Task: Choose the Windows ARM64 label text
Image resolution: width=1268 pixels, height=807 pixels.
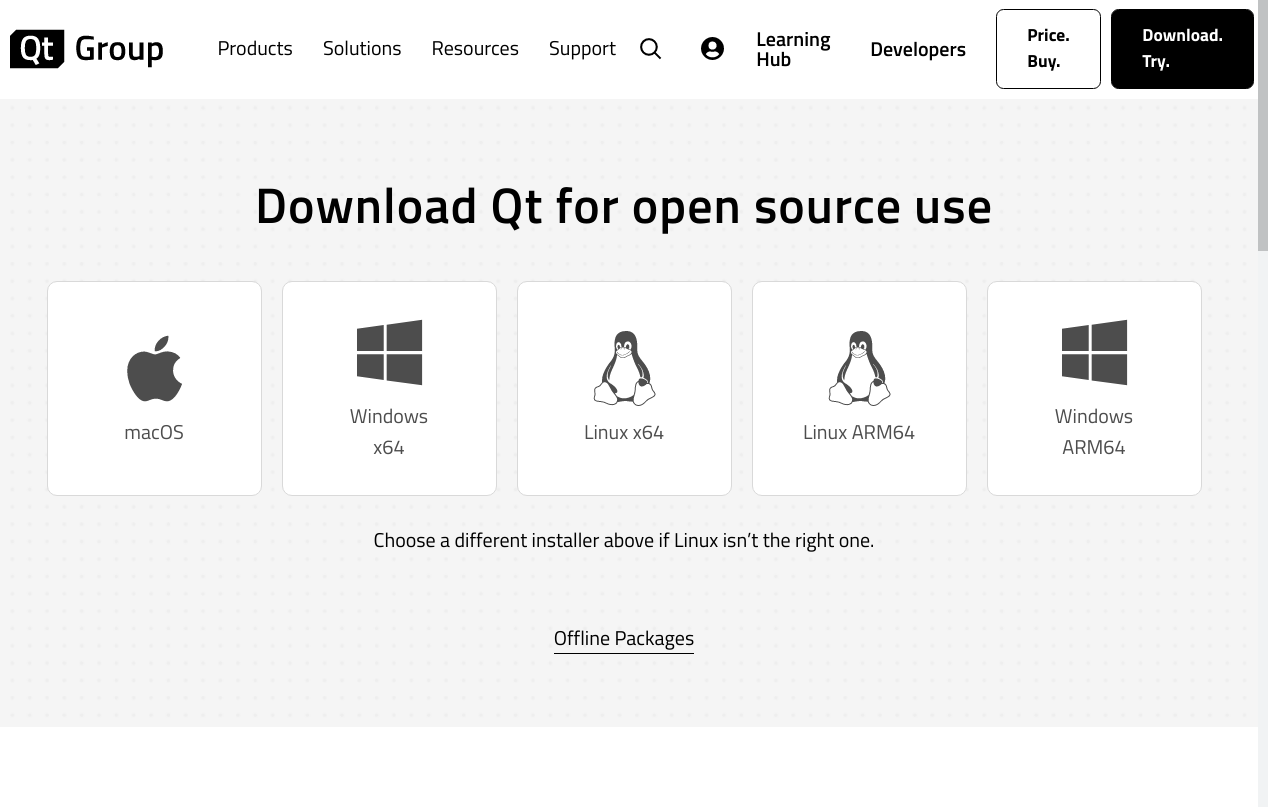Action: point(1094,431)
